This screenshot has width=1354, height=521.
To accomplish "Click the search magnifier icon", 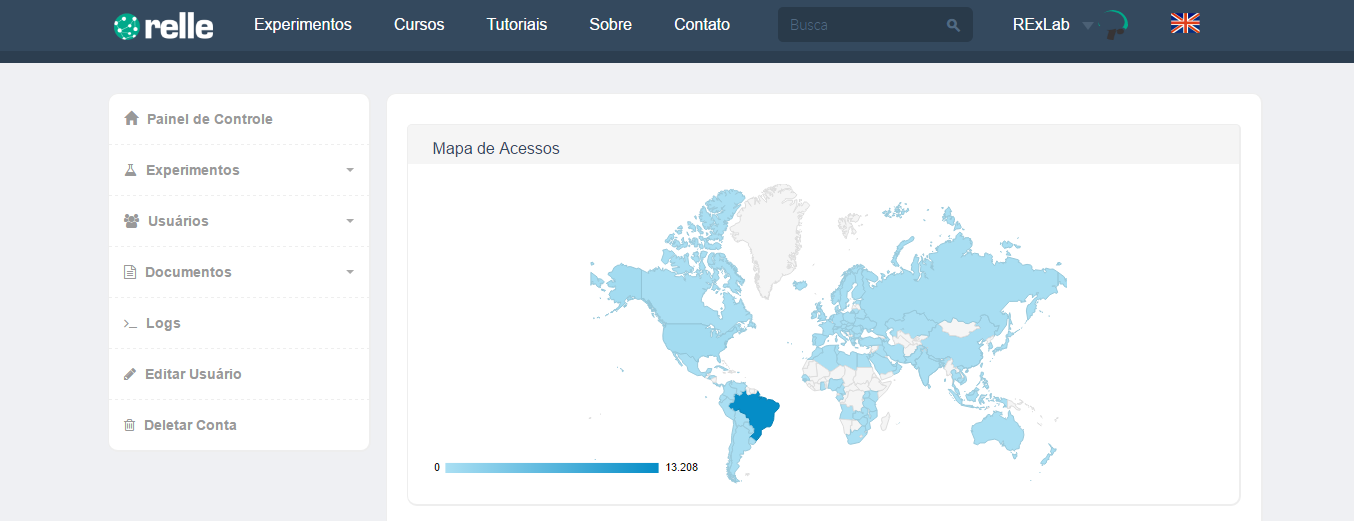I will coord(954,25).
